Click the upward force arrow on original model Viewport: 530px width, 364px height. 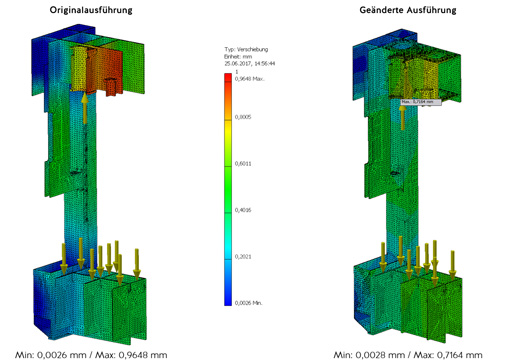(x=85, y=108)
